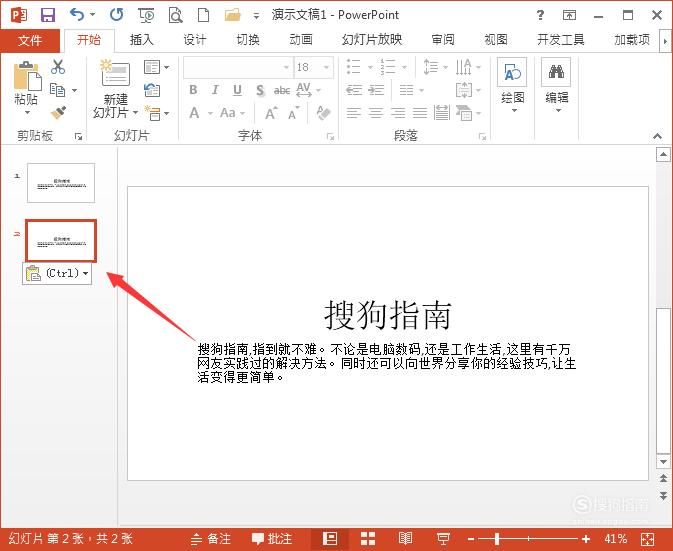Switch to the Transitions tab

point(248,40)
